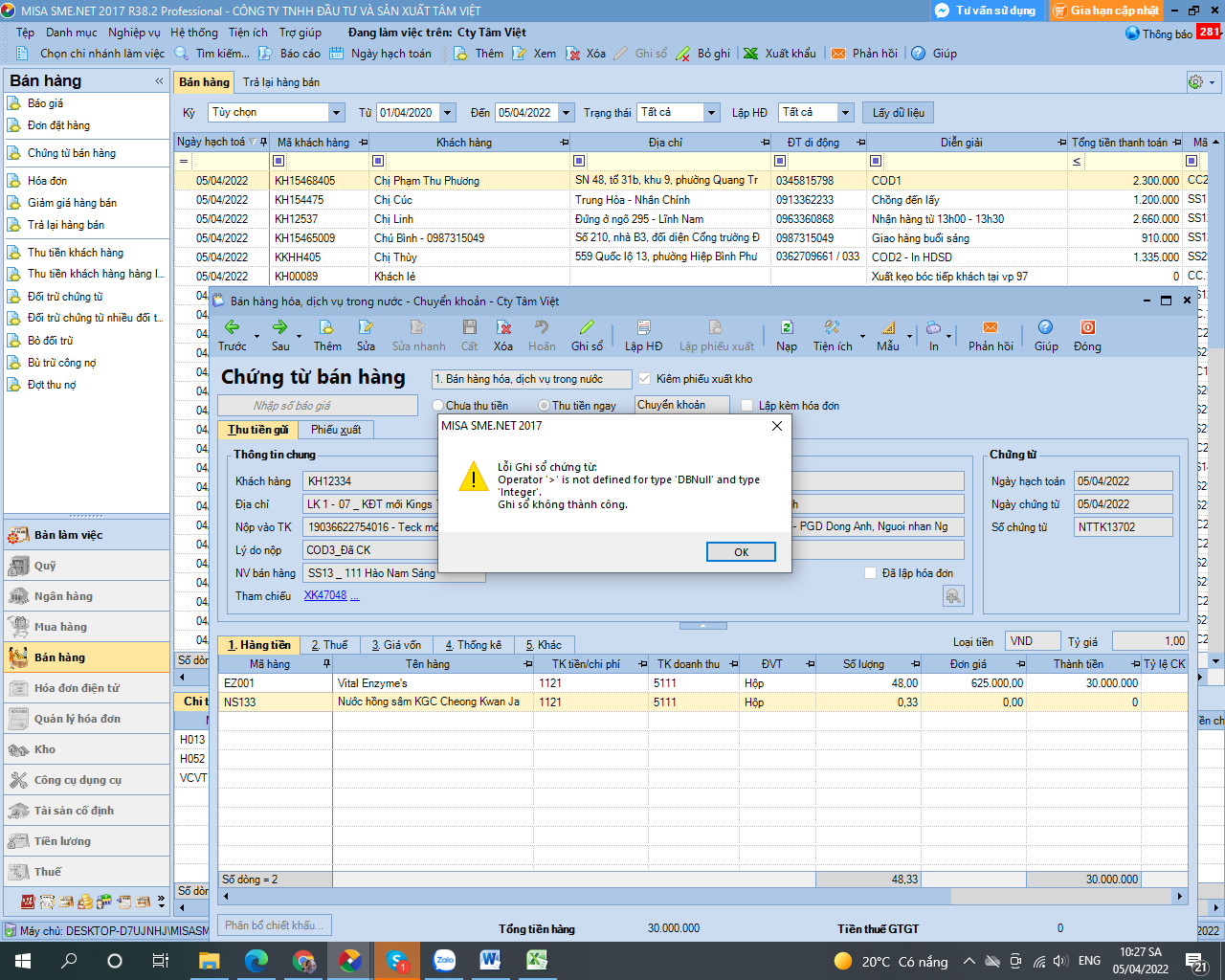Open settings gear dropdown at top right
Screen dimensions: 1225x980
(x=1201, y=82)
